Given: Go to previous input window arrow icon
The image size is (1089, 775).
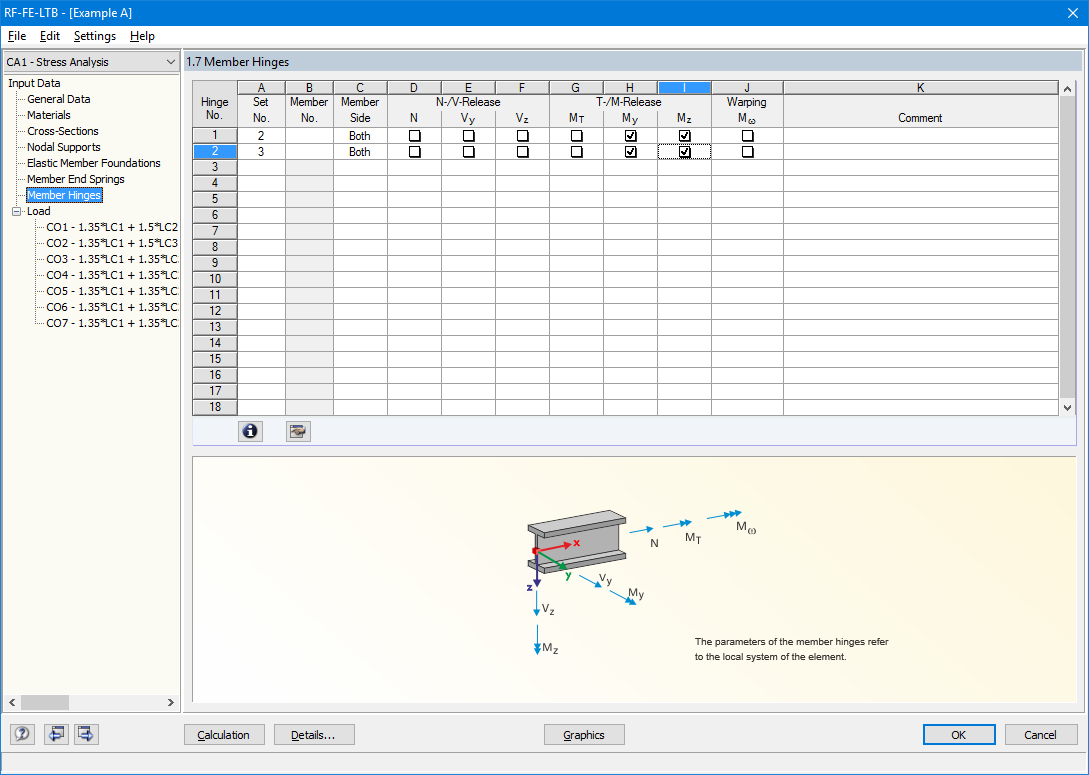Looking at the screenshot, I should 56,734.
